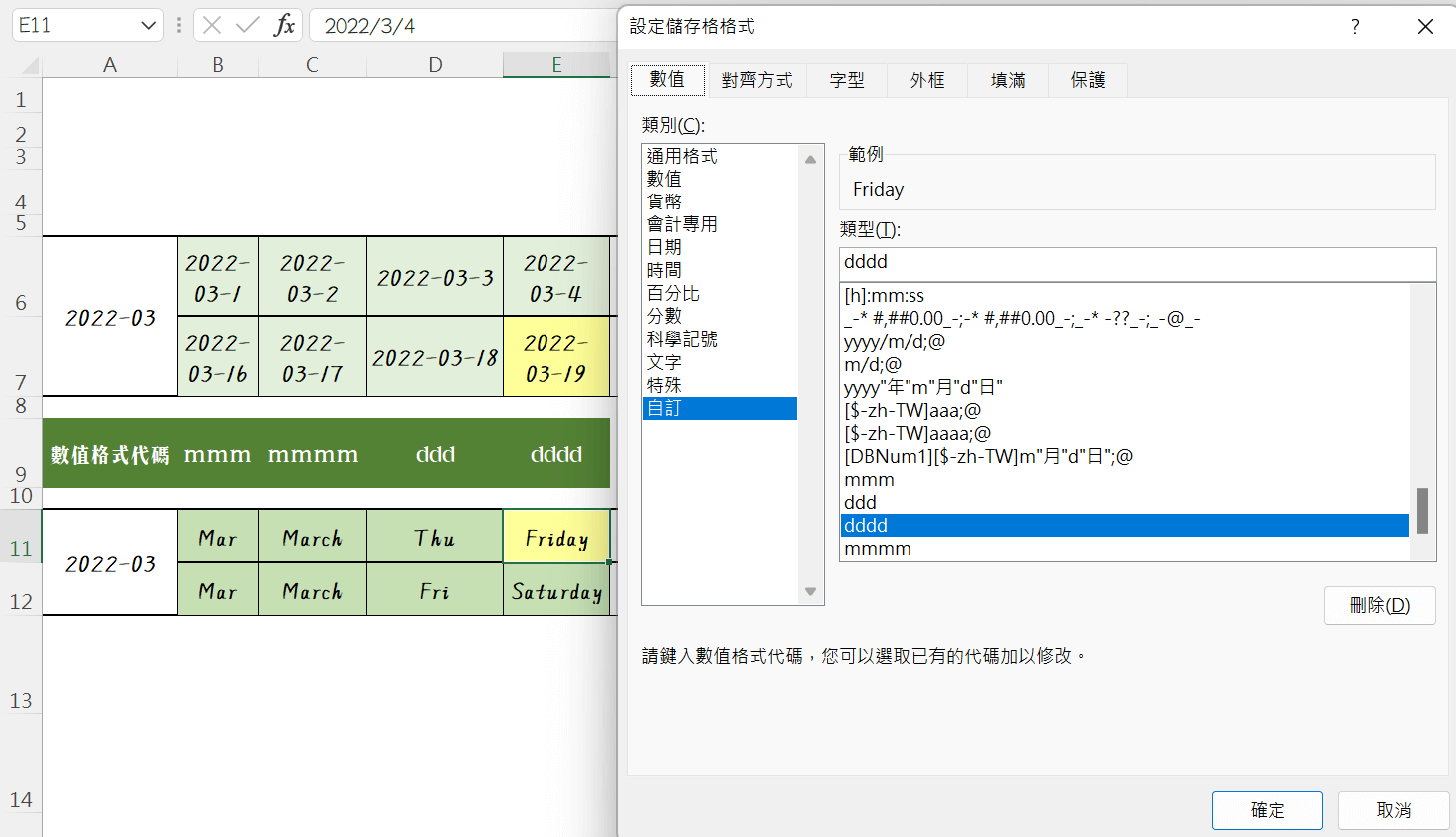Select yyyy/m/d;@ format code
This screenshot has width=1456, height=837.
click(1125, 342)
